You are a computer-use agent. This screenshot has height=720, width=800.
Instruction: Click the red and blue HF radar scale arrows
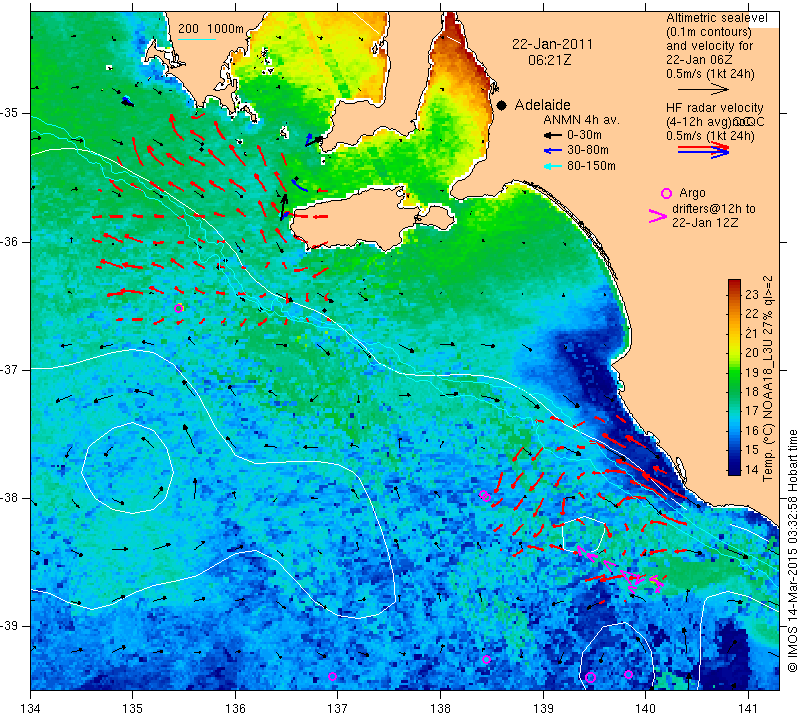[x=704, y=150]
